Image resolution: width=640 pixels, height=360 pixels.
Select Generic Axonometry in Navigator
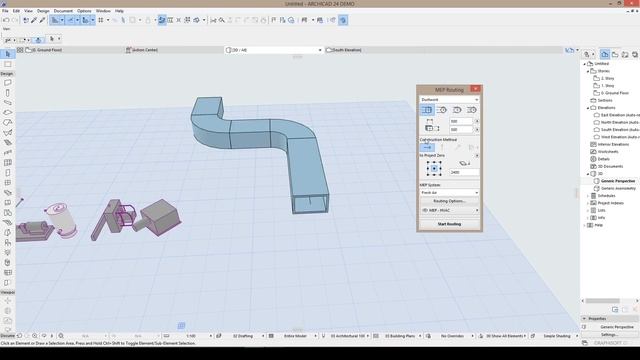pyautogui.click(x=618, y=189)
